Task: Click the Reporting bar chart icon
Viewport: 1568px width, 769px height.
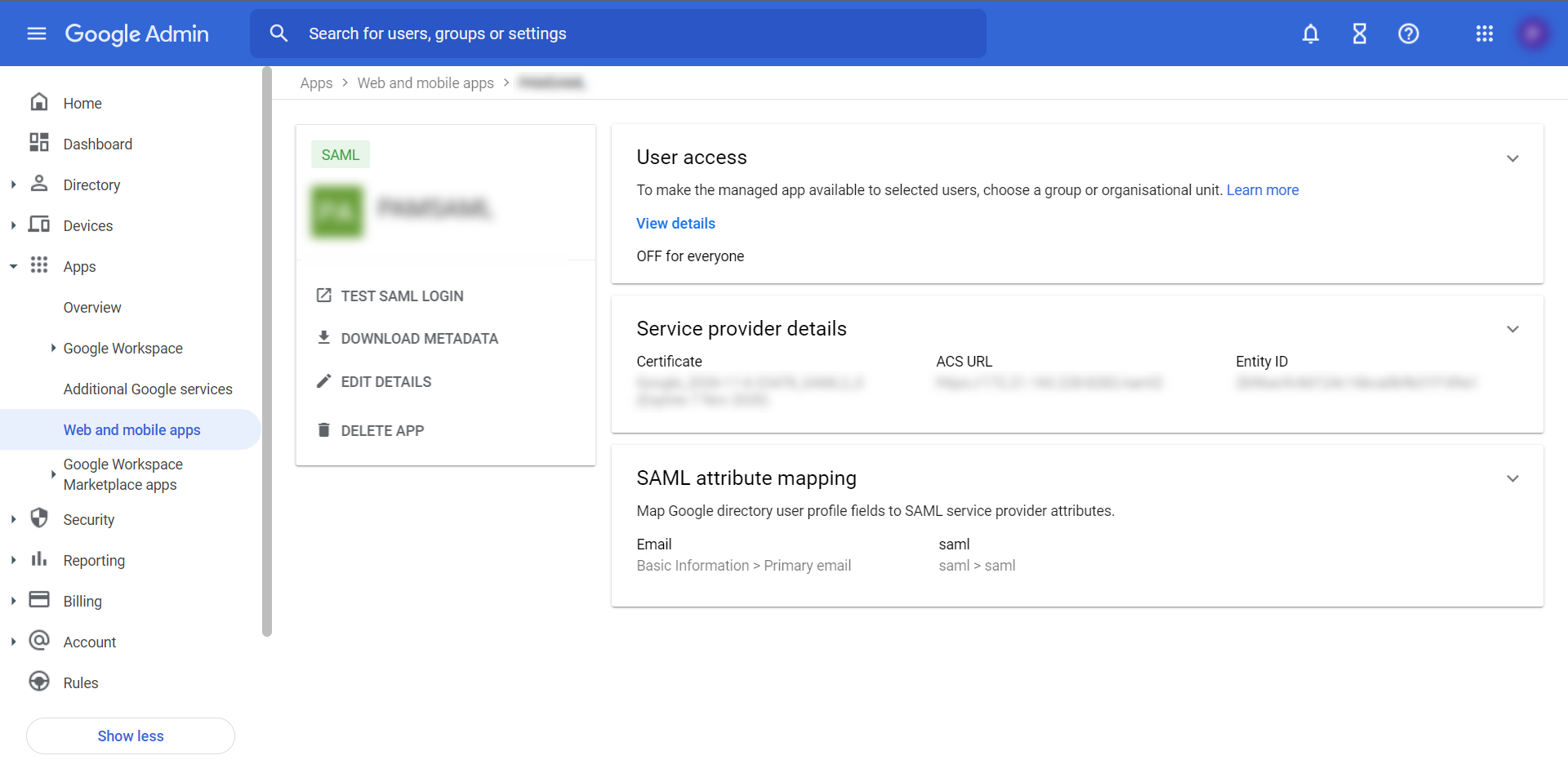Action: (x=38, y=560)
